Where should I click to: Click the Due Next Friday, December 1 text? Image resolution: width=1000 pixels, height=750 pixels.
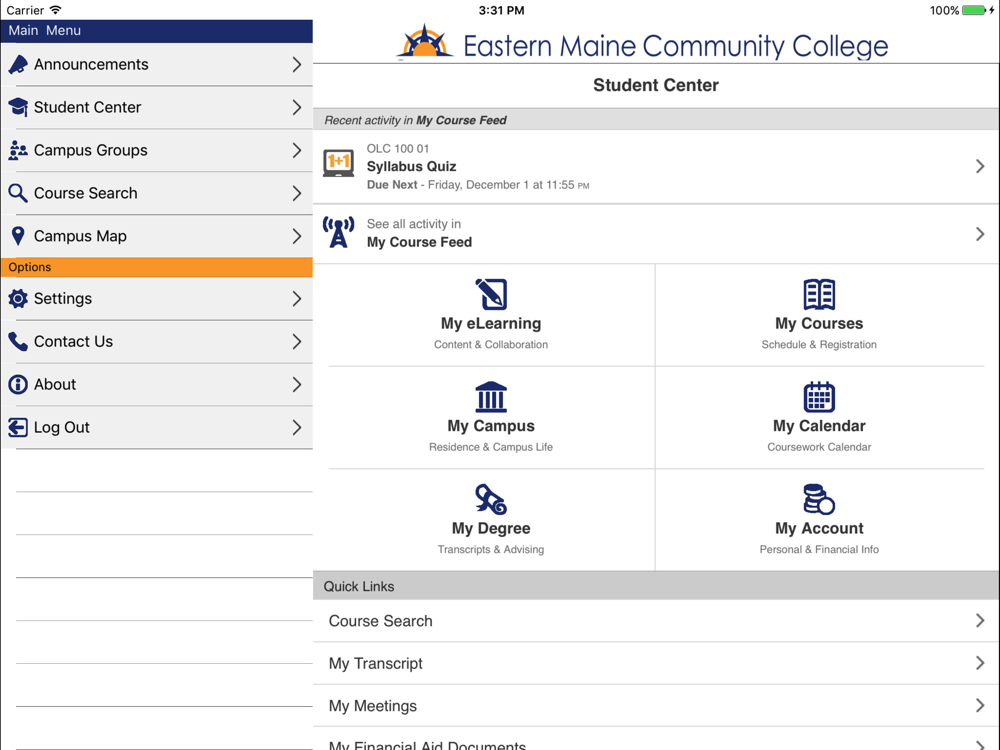click(478, 185)
